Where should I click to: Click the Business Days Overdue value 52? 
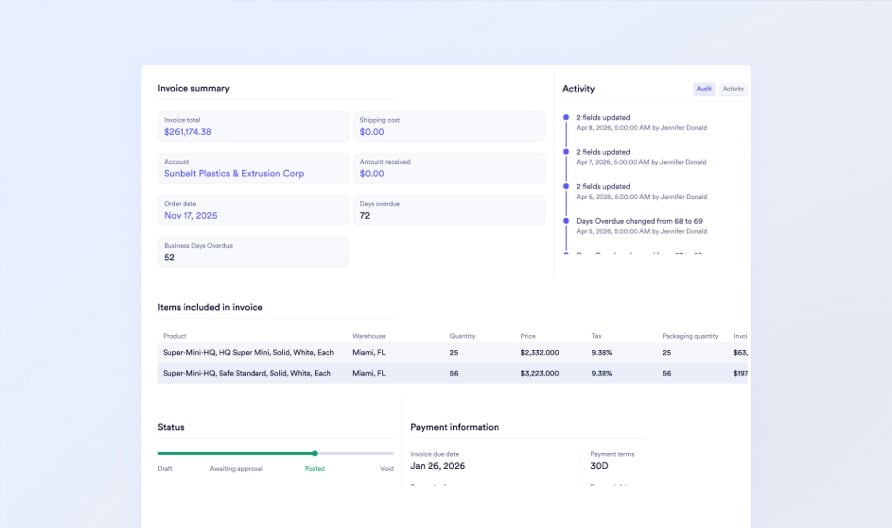[x=169, y=258]
